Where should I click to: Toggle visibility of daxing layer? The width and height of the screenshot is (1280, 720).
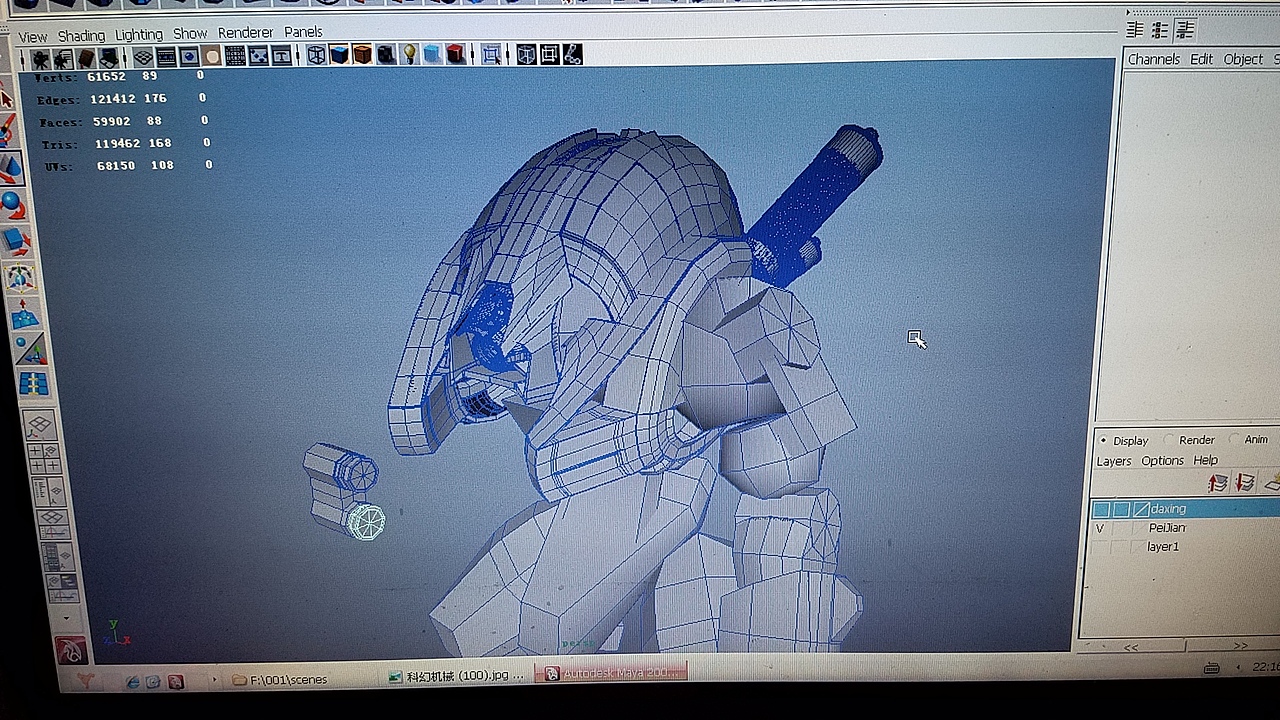tap(1101, 510)
